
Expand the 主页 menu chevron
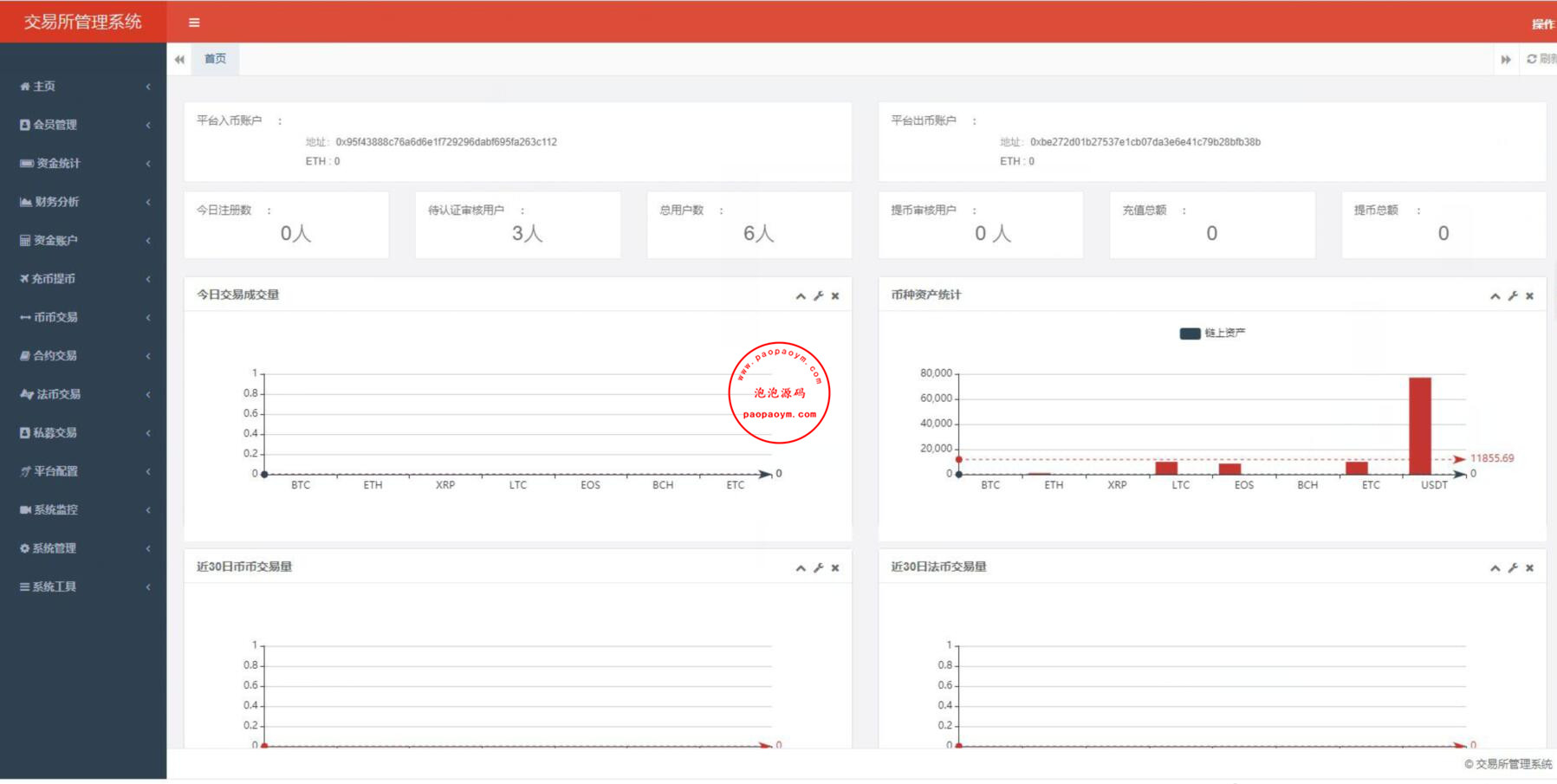(x=148, y=87)
